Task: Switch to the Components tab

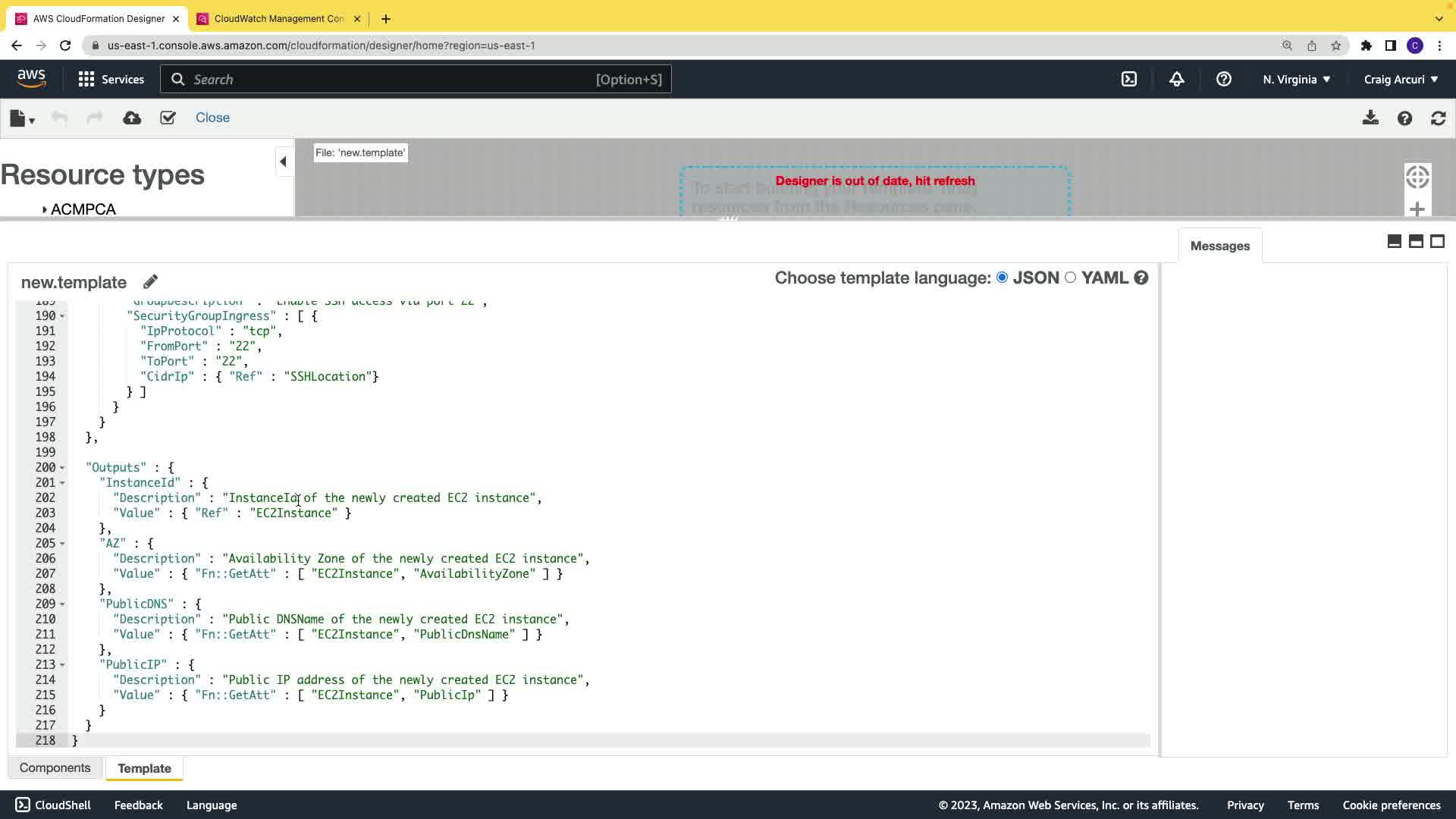Action: [55, 767]
